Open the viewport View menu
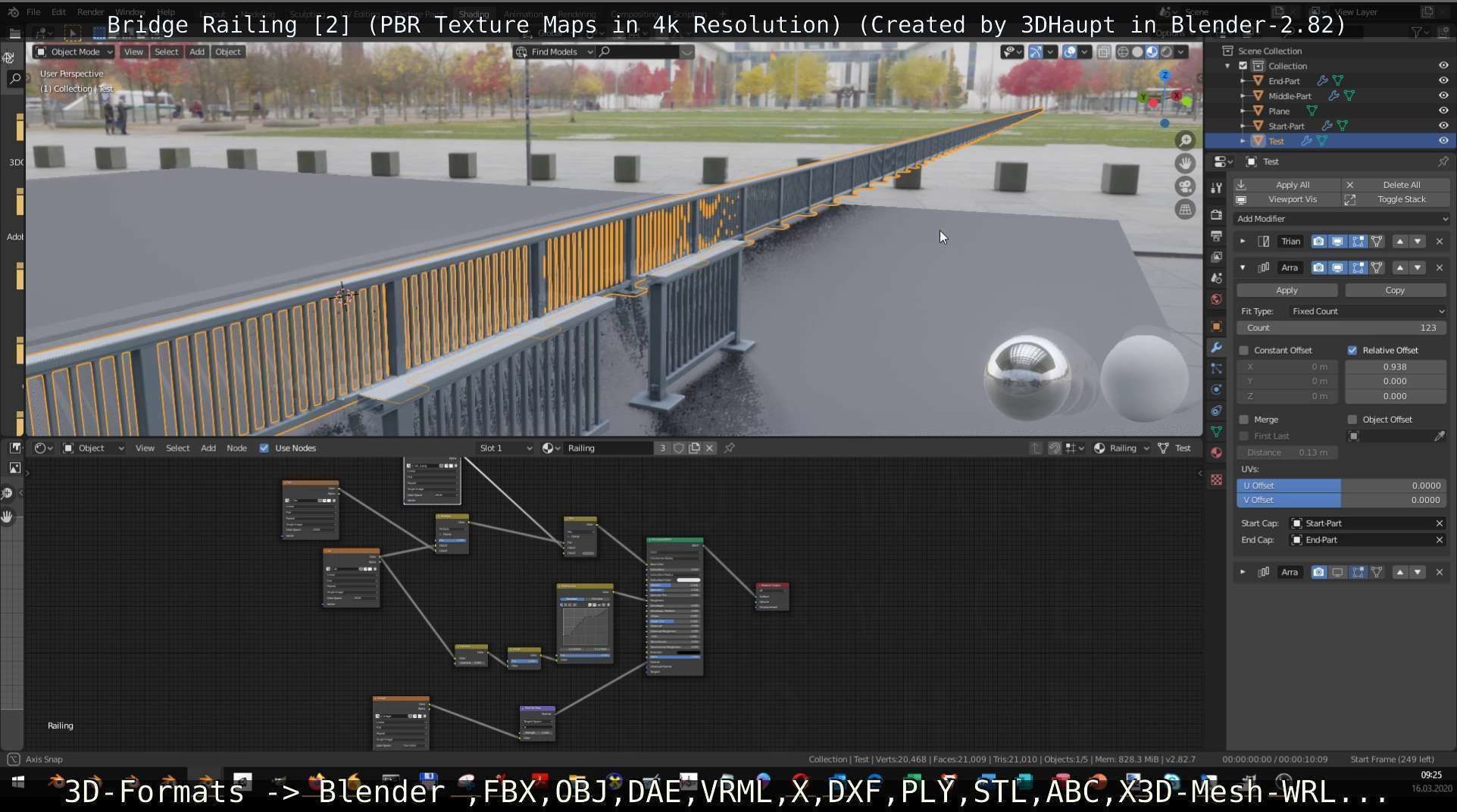1457x812 pixels. tap(133, 52)
